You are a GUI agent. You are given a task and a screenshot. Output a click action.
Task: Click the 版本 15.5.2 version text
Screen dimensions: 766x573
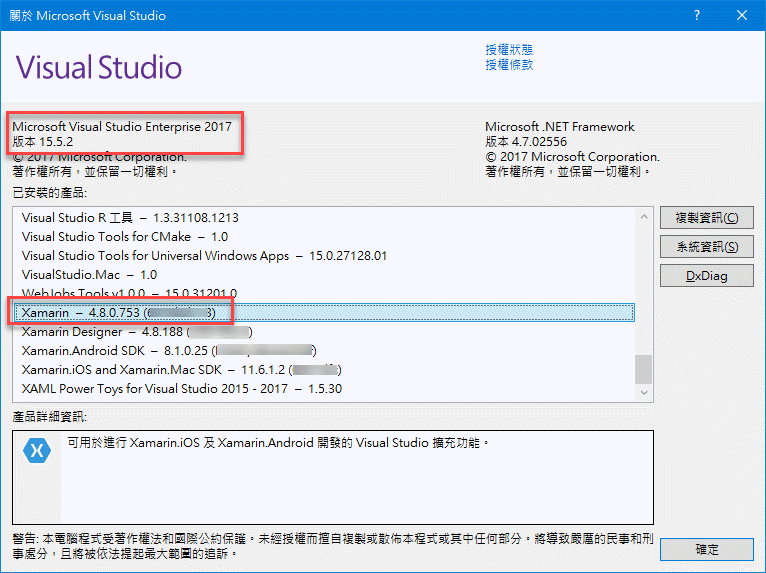(x=43, y=142)
